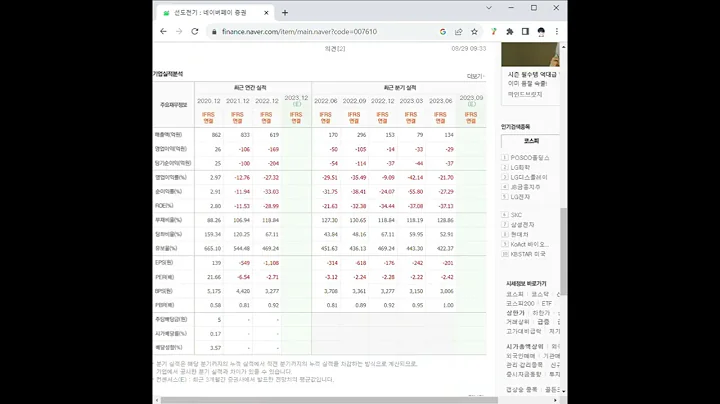Click the right arrow of the horizontal scrollbar
Image resolution: width=720 pixels, height=404 pixels.
[555, 400]
